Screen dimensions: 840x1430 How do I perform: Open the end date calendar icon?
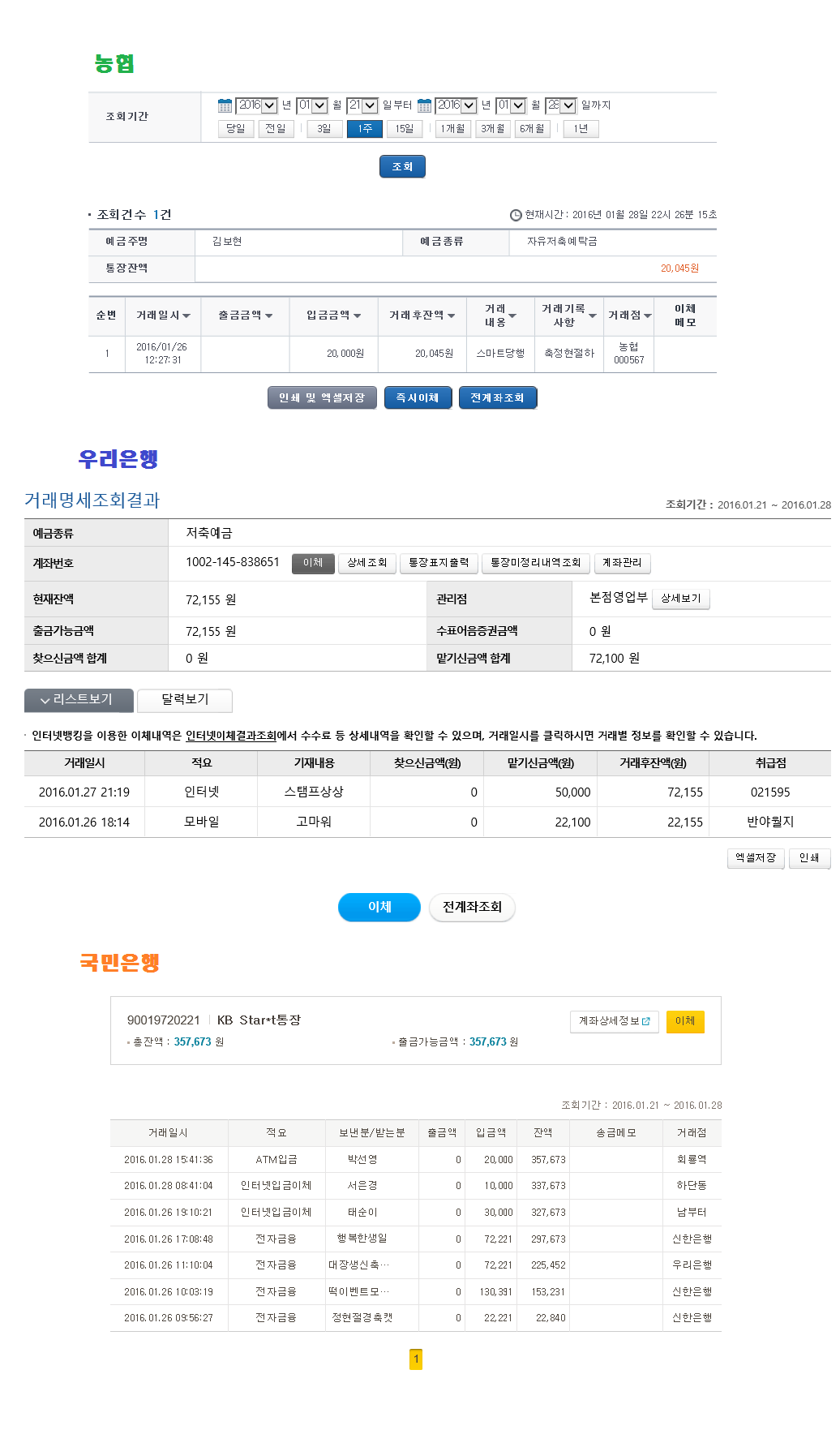[424, 105]
